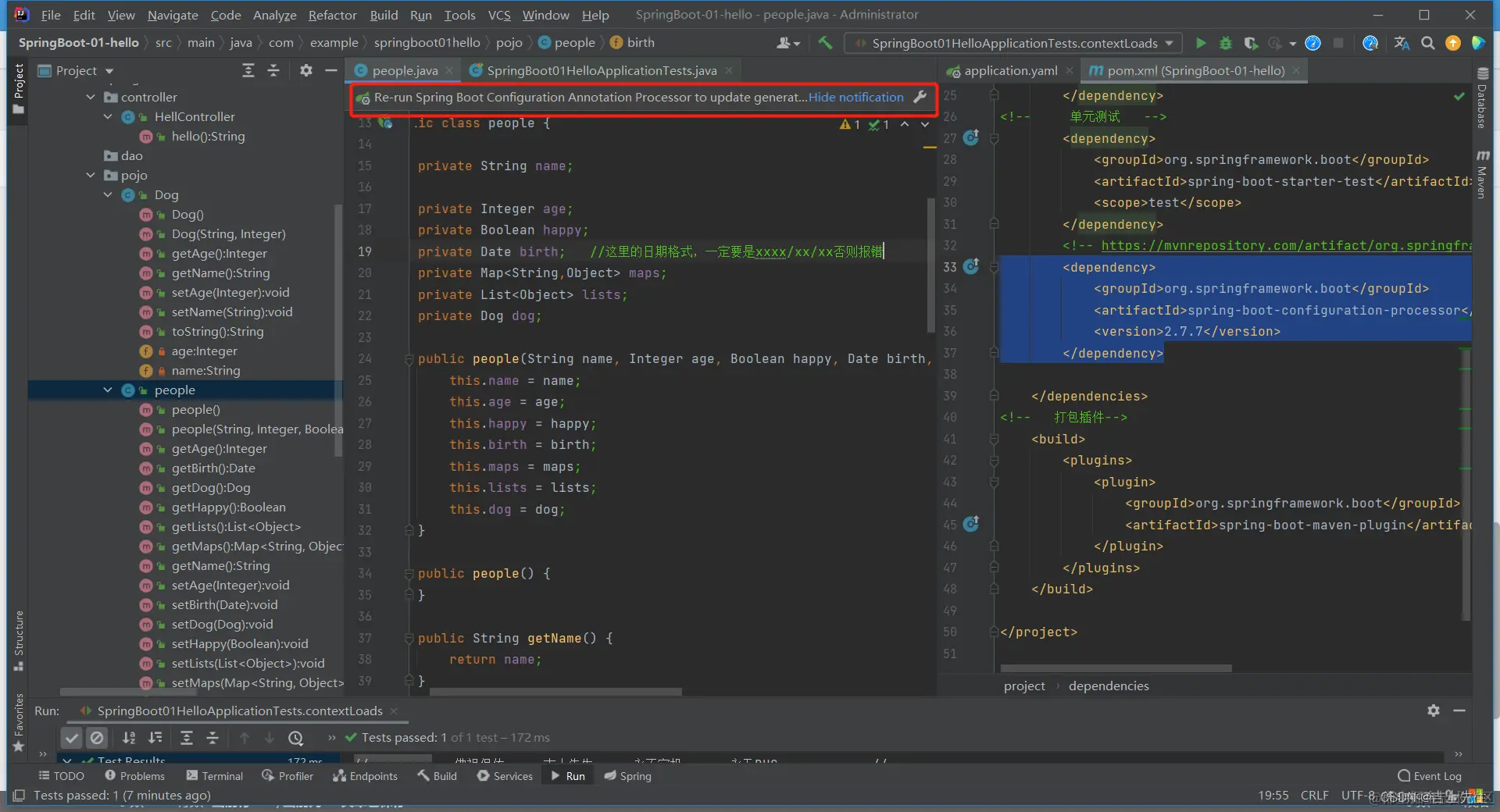Toggle sort alphabetically in test results

click(x=129, y=738)
